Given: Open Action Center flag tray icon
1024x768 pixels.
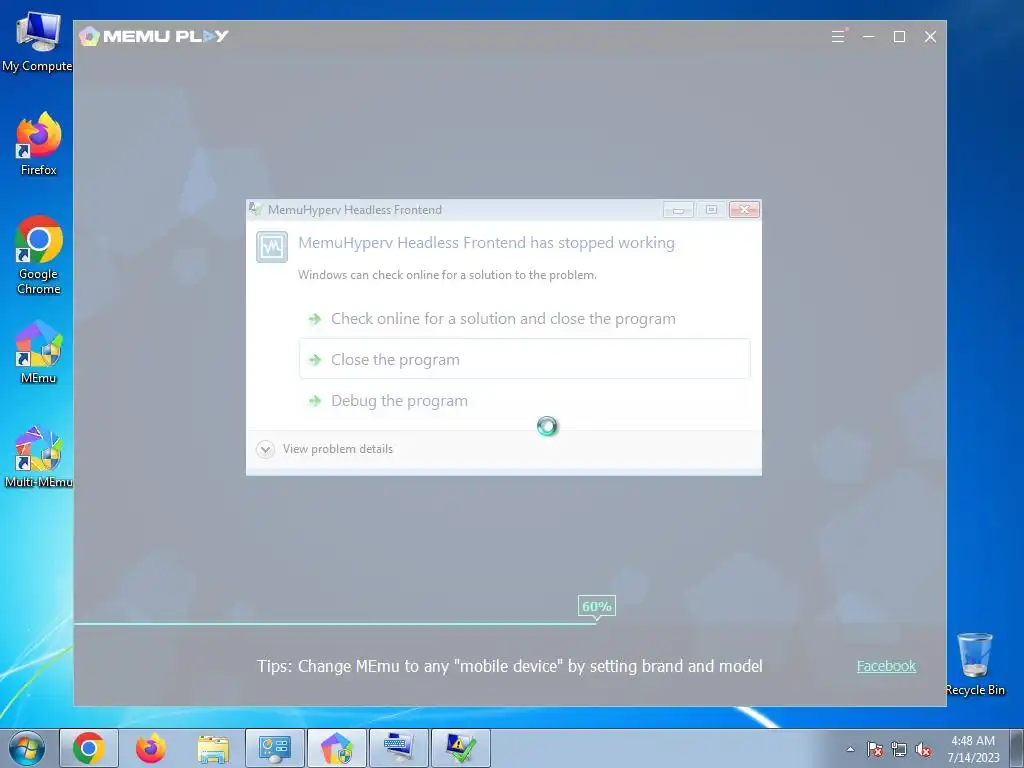Looking at the screenshot, I should pos(875,749).
